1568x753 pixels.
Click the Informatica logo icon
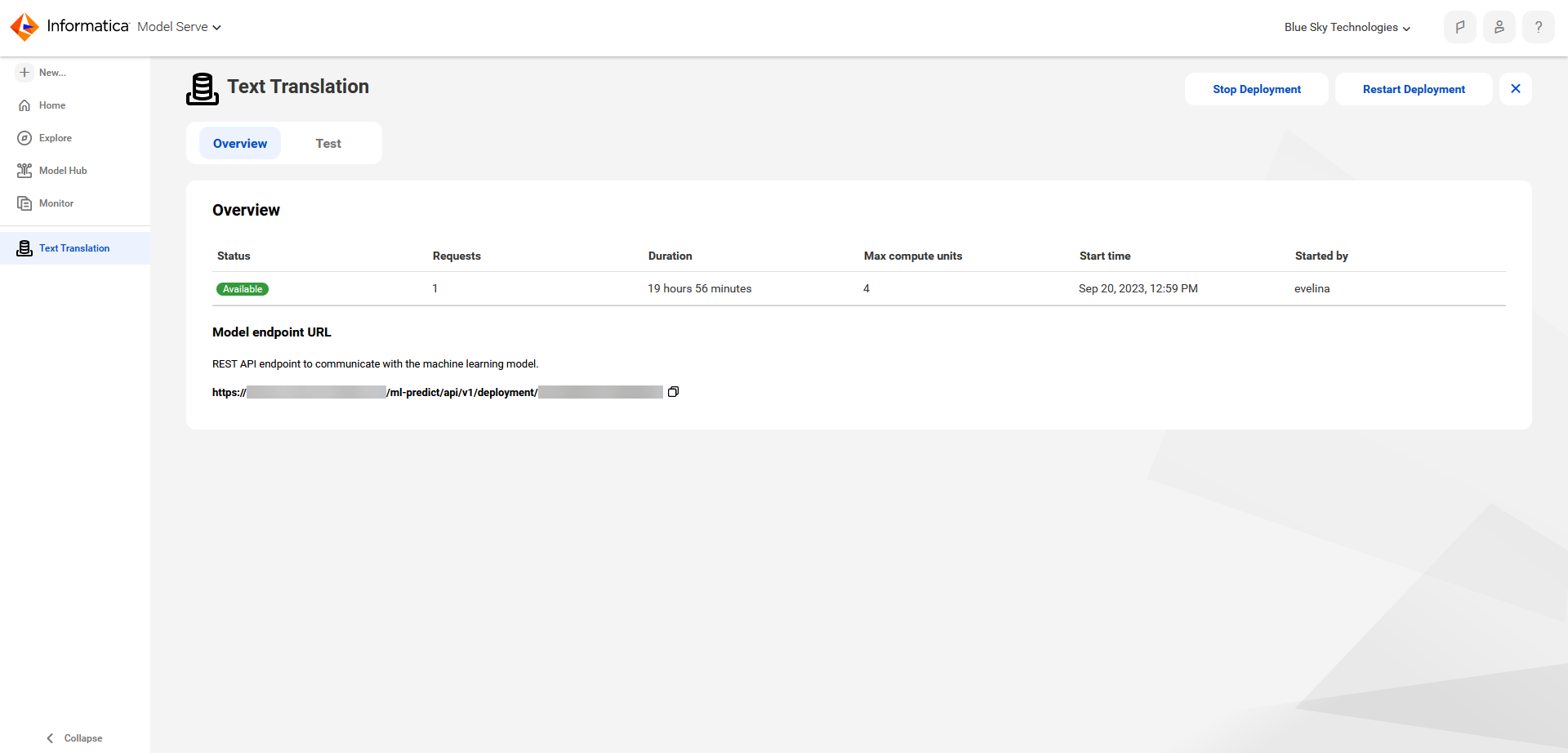tap(24, 27)
